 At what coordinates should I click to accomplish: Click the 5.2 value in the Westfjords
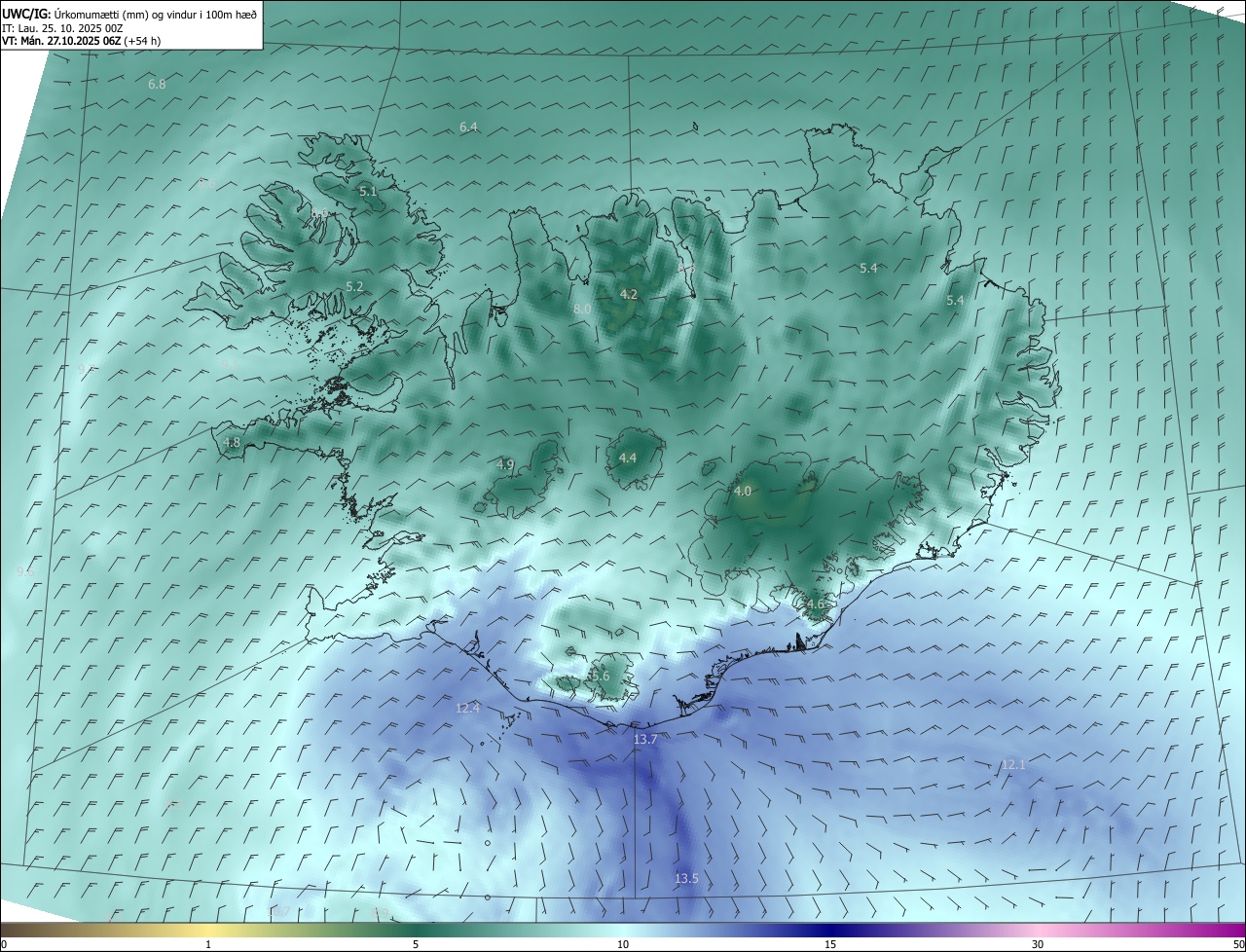tap(354, 286)
